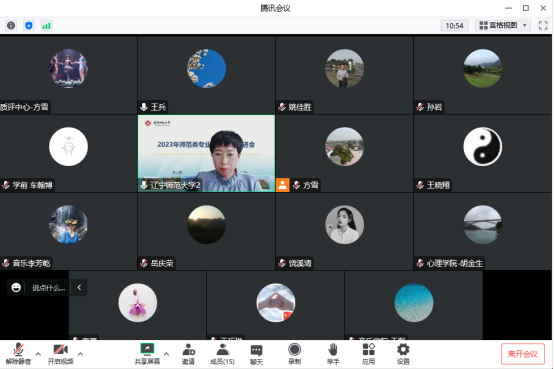Click muted mic icon next to 音乐李芳屹

pos(6,263)
